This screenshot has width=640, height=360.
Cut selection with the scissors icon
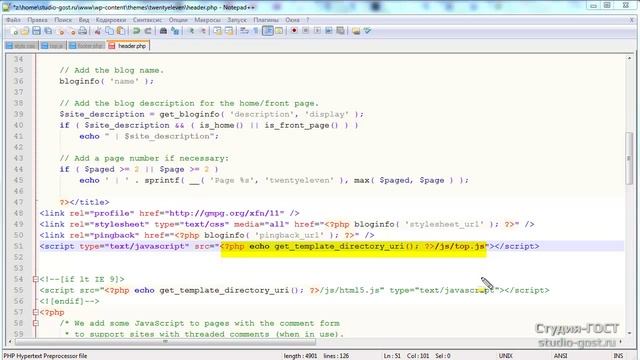pos(98,31)
